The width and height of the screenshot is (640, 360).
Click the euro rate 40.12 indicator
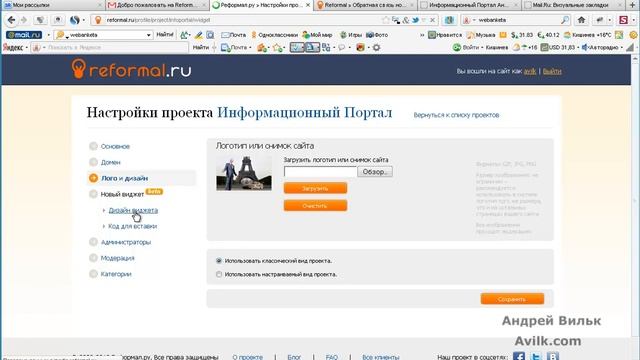point(548,35)
